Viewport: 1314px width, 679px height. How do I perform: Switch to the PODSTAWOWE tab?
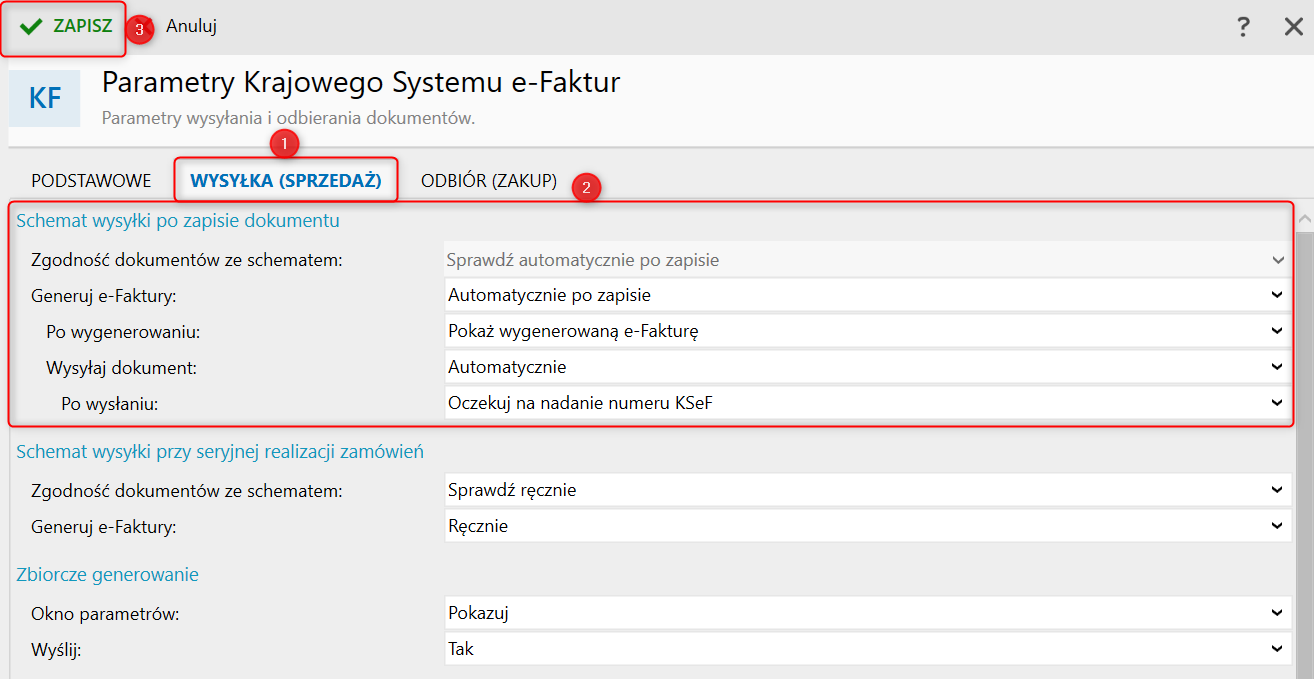tap(91, 181)
